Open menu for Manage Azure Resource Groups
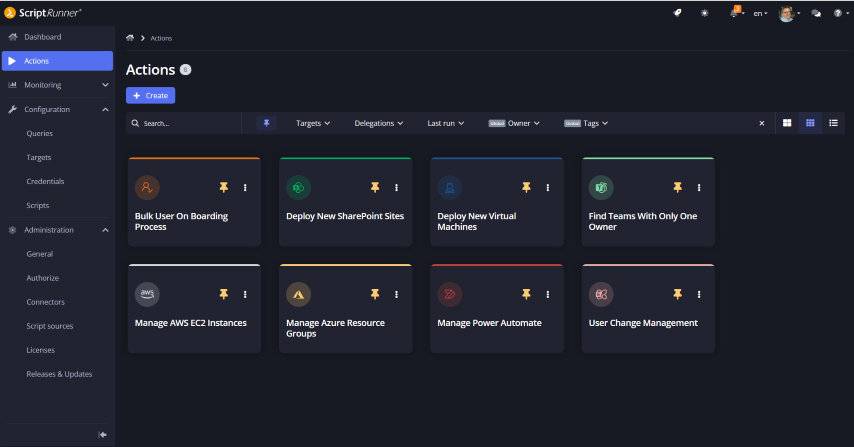This screenshot has width=854, height=447. tap(396, 294)
